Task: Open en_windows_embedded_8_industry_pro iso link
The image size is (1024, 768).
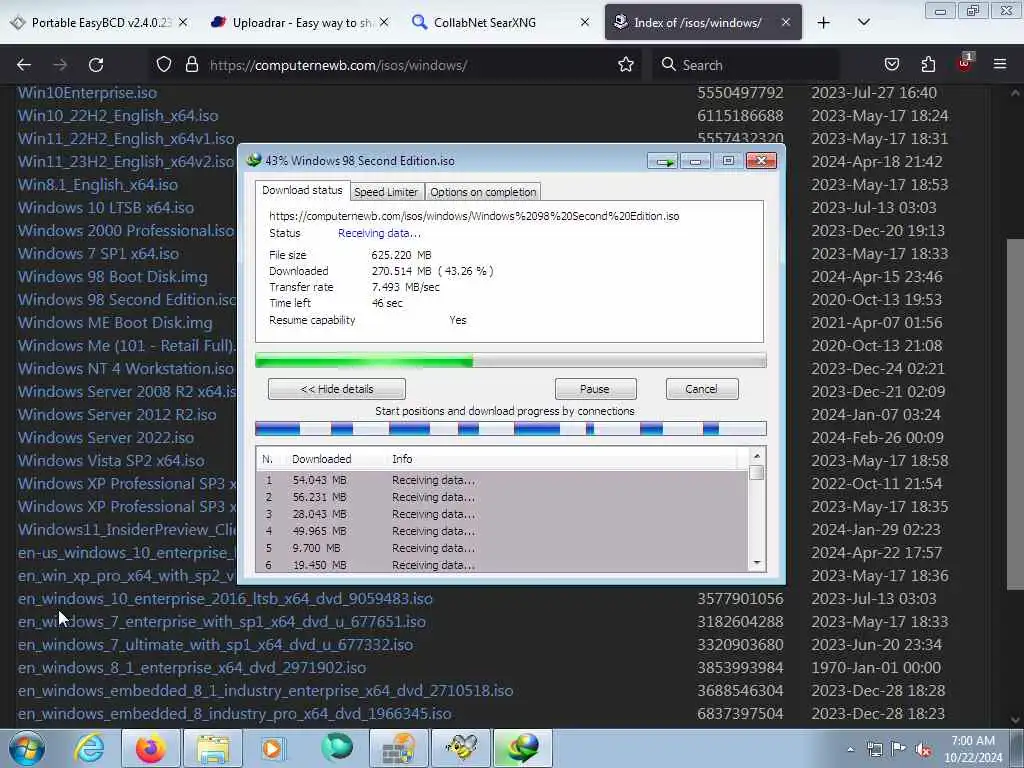Action: [x=234, y=714]
